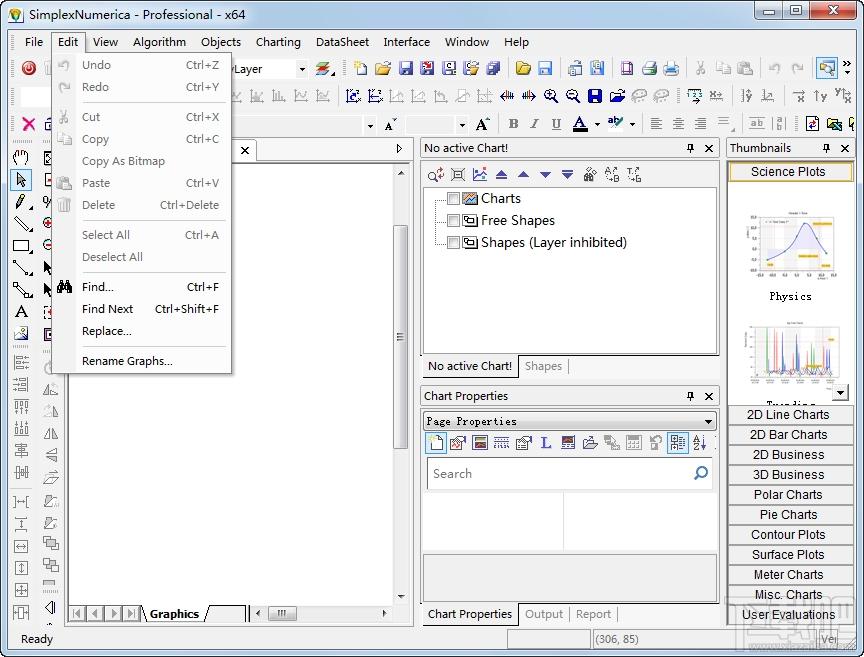Click the open folder icon in toolbar
The image size is (864, 657).
coord(382,68)
